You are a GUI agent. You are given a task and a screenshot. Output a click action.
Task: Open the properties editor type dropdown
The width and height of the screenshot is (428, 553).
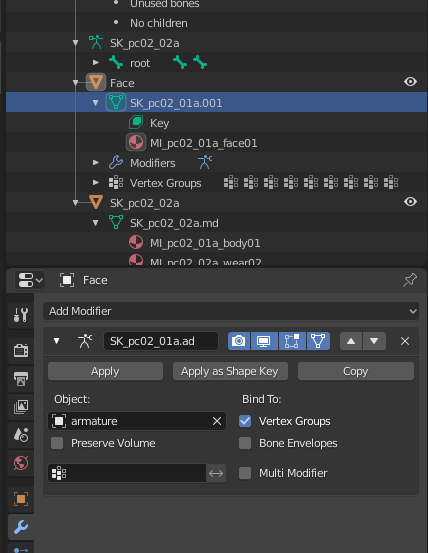point(30,280)
